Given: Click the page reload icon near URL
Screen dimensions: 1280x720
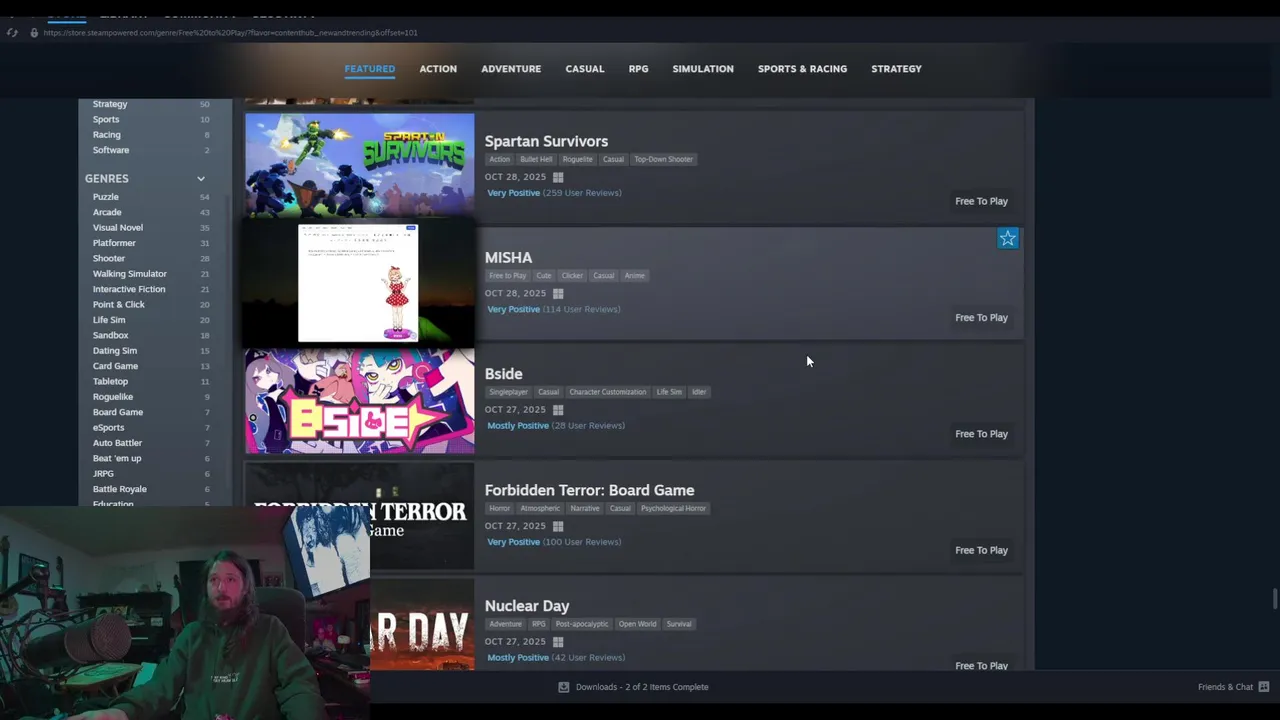Looking at the screenshot, I should click(x=12, y=32).
